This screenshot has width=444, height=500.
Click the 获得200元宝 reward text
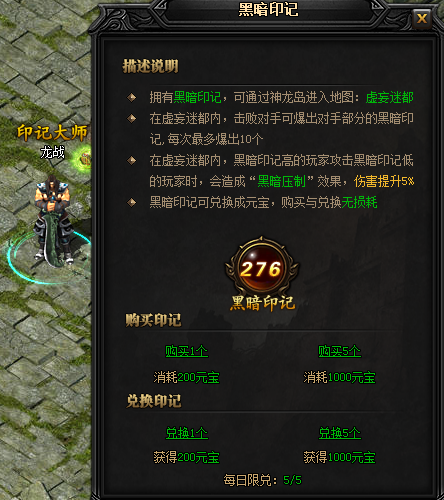coord(186,457)
